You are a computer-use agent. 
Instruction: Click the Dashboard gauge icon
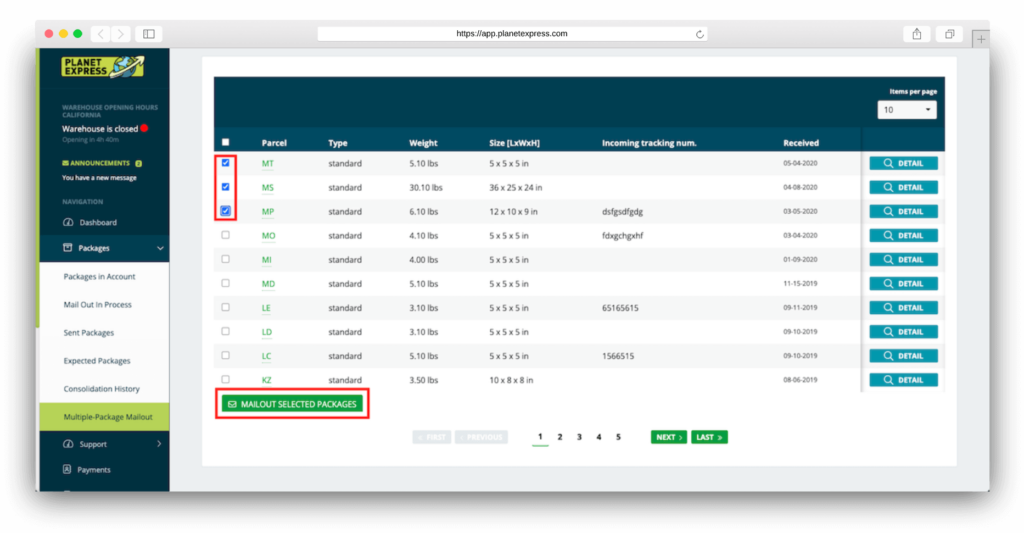pos(68,222)
